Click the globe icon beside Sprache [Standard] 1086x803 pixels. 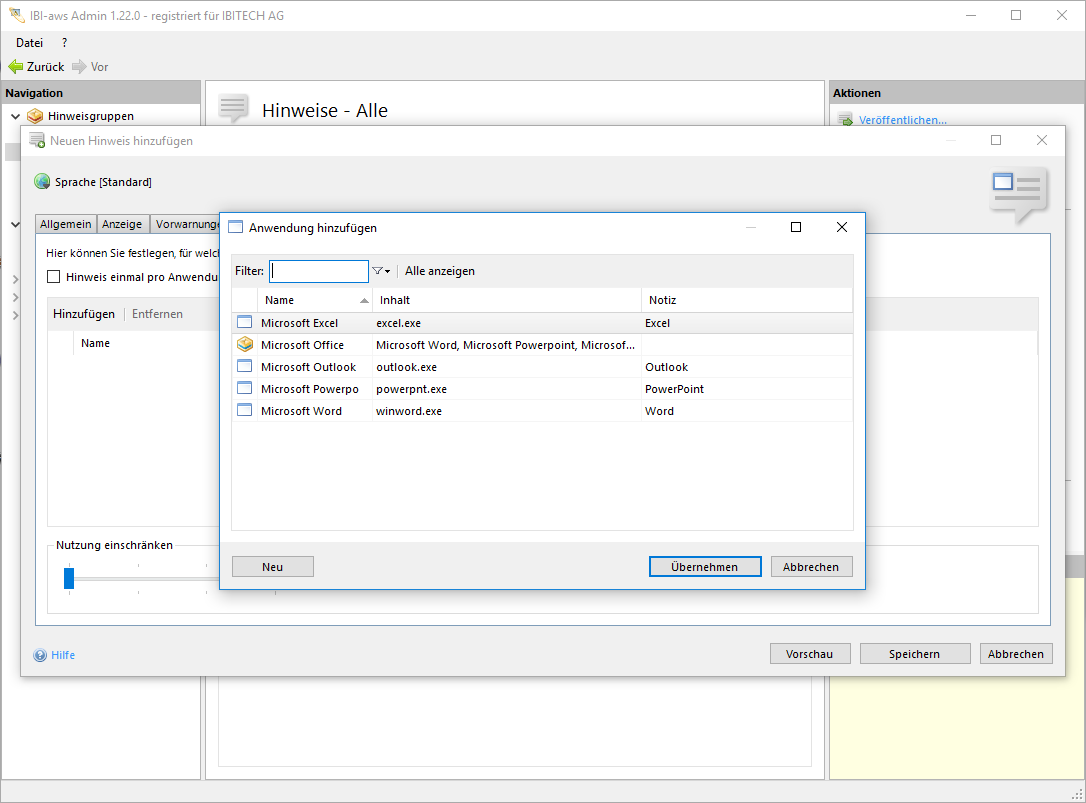42,182
